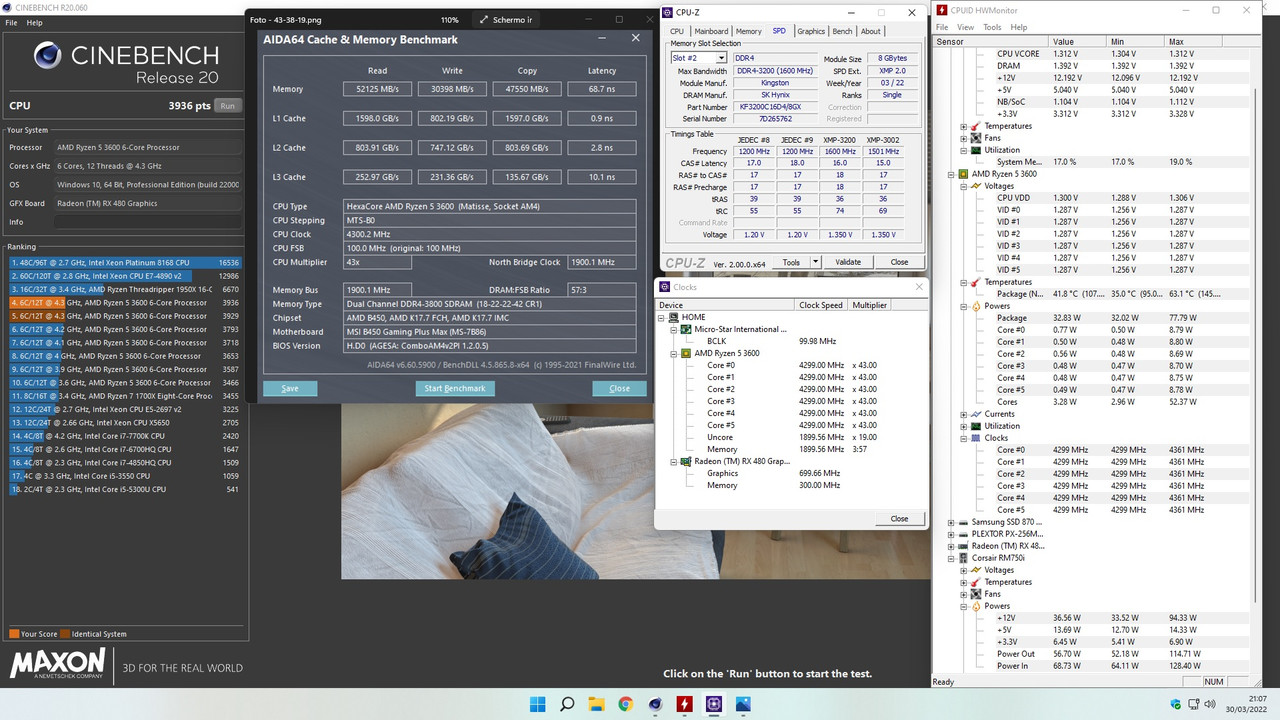Click Close button in CPU-Z
The height and width of the screenshot is (720, 1280).
coord(899,262)
